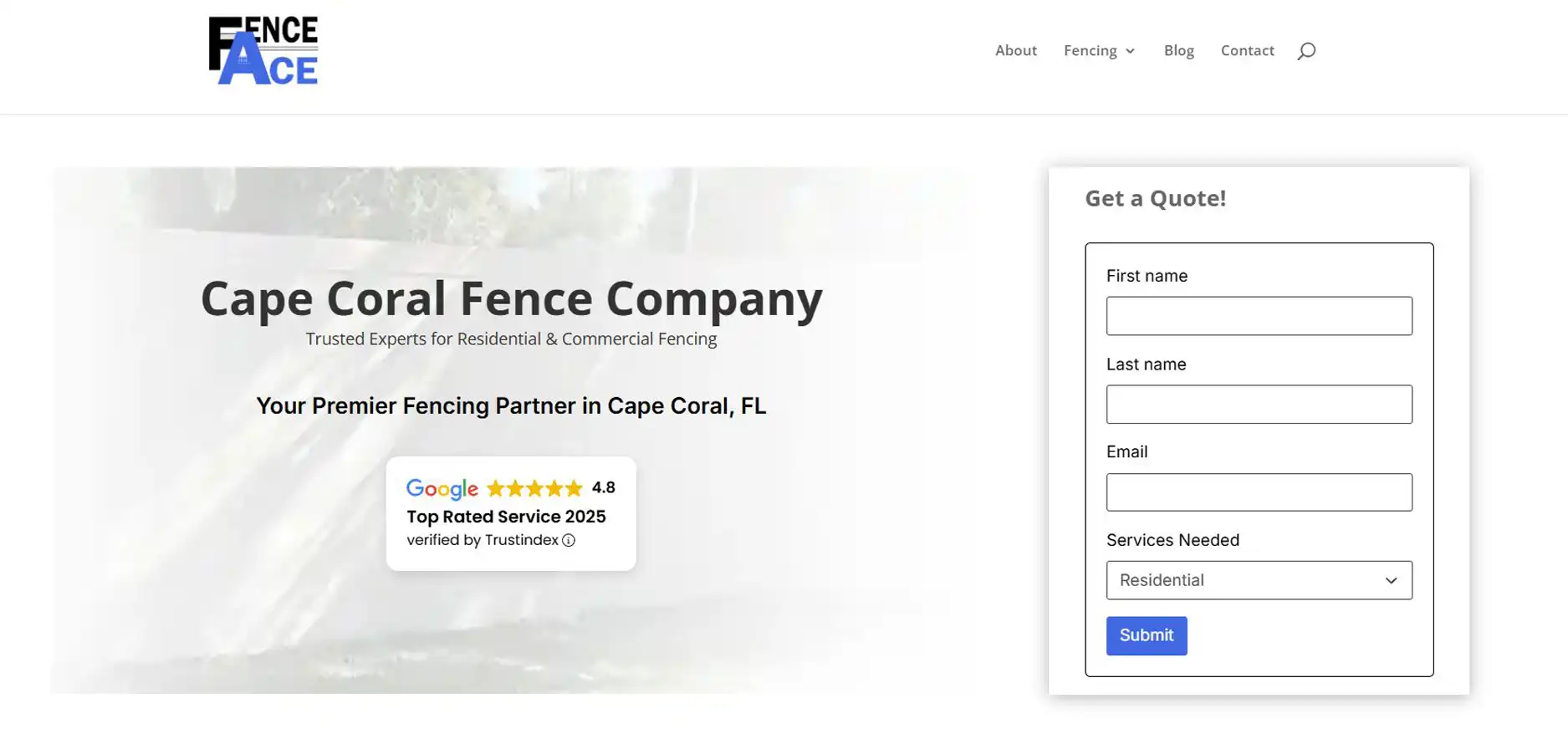This screenshot has width=1568, height=744.
Task: Click the Trustindex info icon
Action: [x=569, y=541]
